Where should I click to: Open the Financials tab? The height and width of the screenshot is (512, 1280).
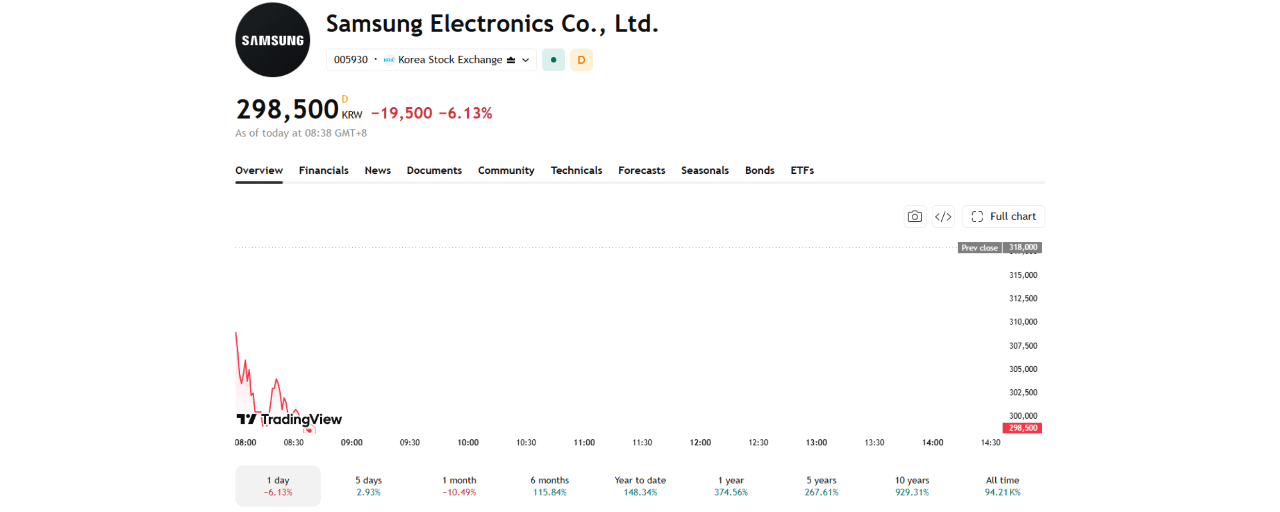coord(324,171)
